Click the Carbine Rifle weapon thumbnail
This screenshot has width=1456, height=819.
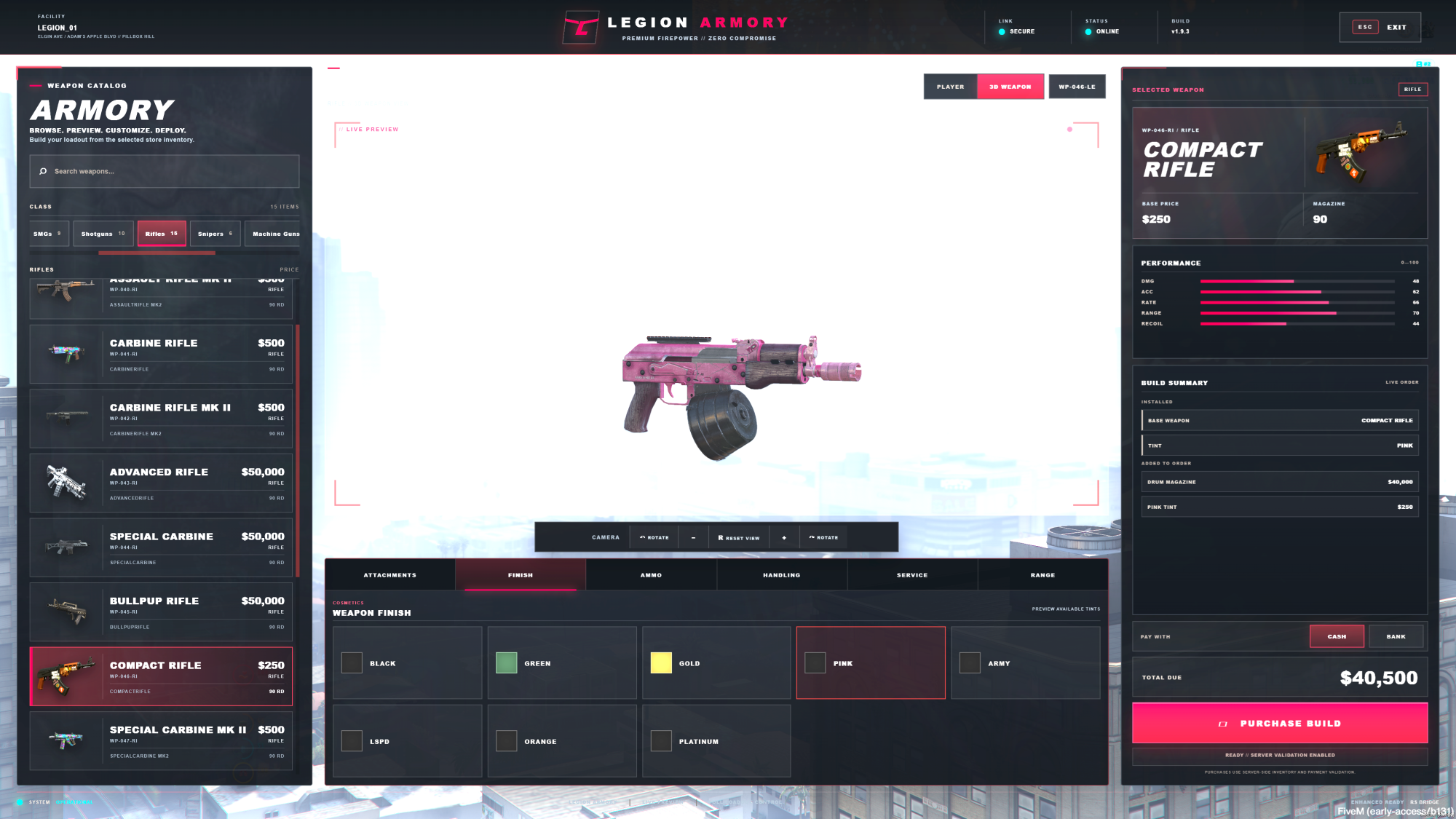[66, 354]
